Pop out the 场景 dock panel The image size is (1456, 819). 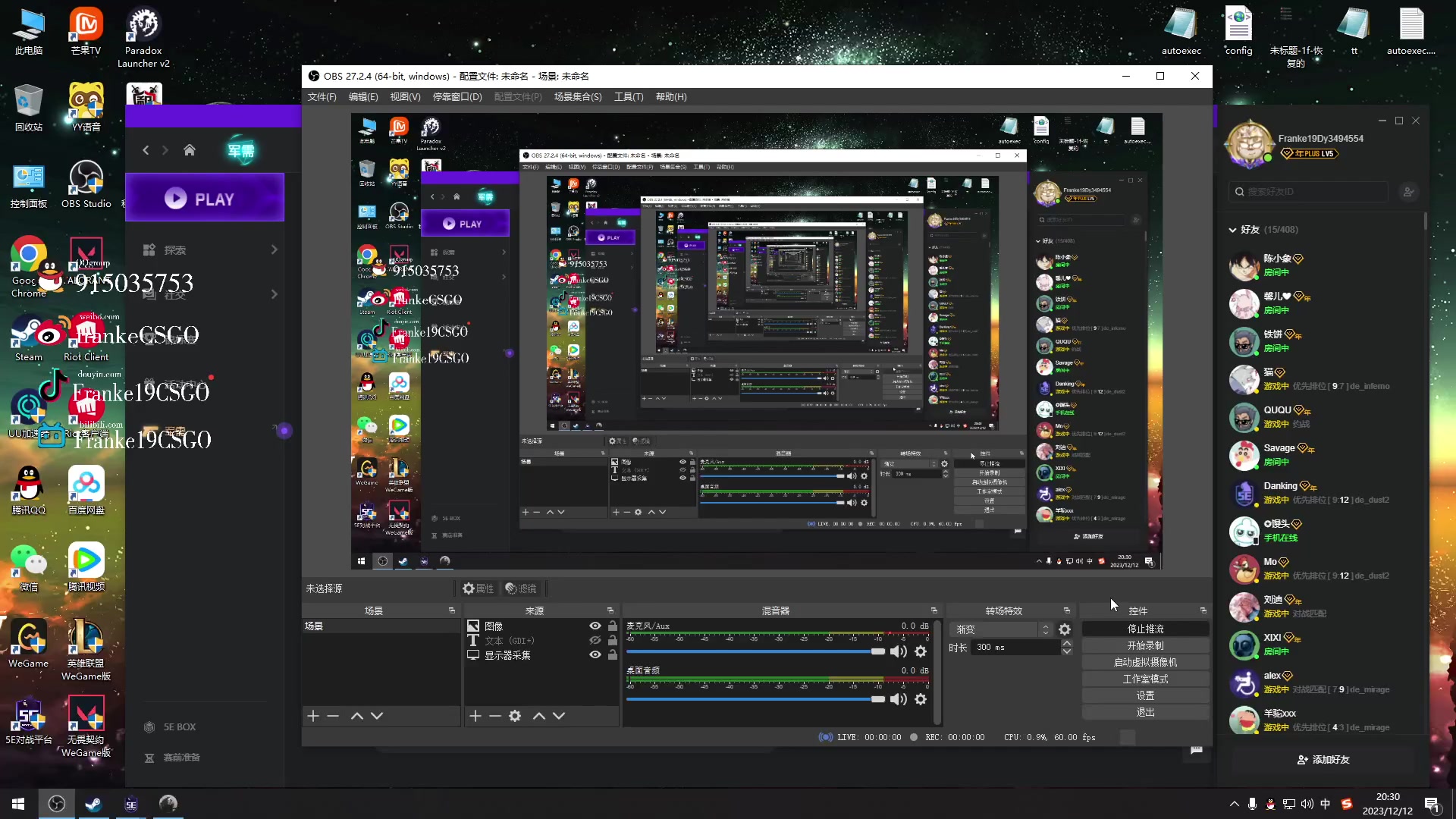[x=452, y=610]
